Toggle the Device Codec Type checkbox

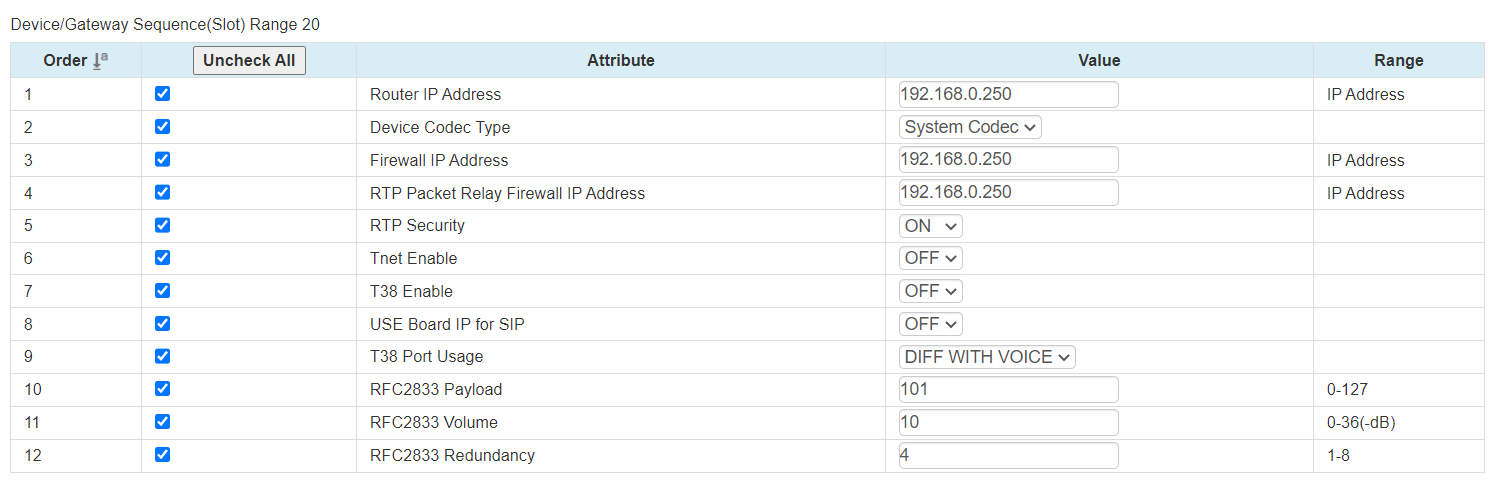point(163,127)
